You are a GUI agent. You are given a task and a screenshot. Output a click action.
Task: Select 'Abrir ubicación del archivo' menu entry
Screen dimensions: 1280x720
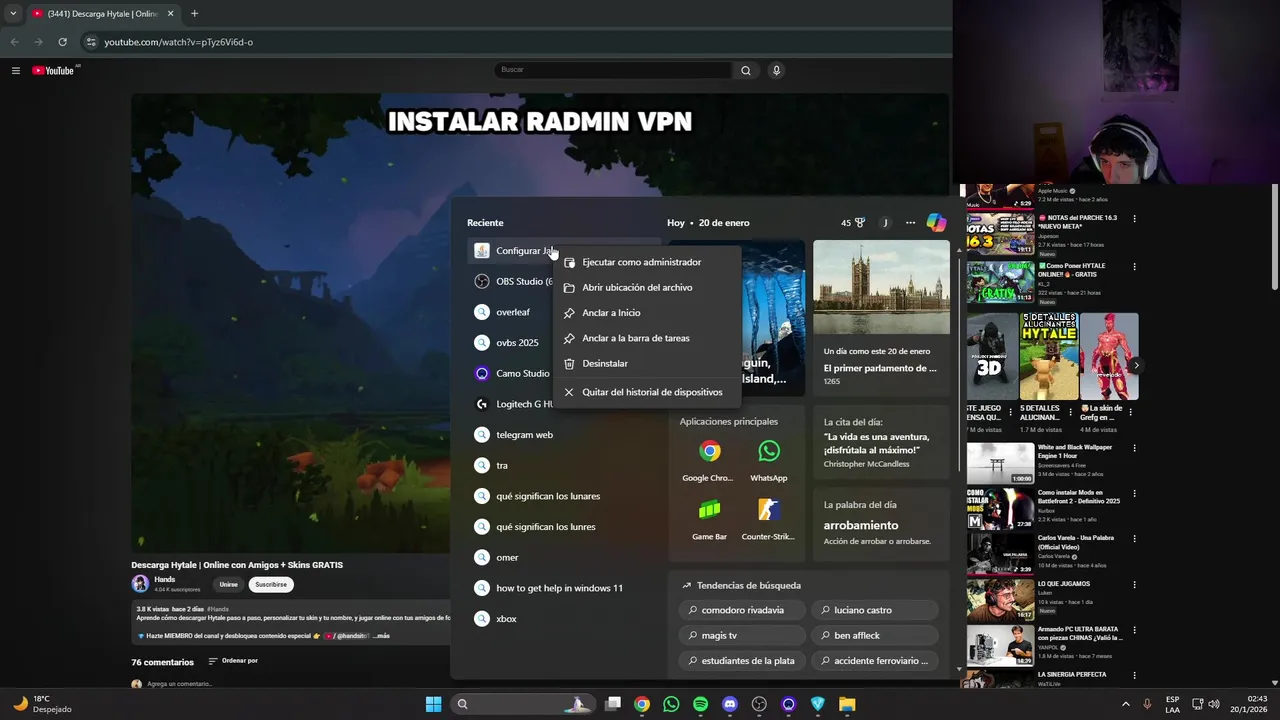(x=646, y=287)
